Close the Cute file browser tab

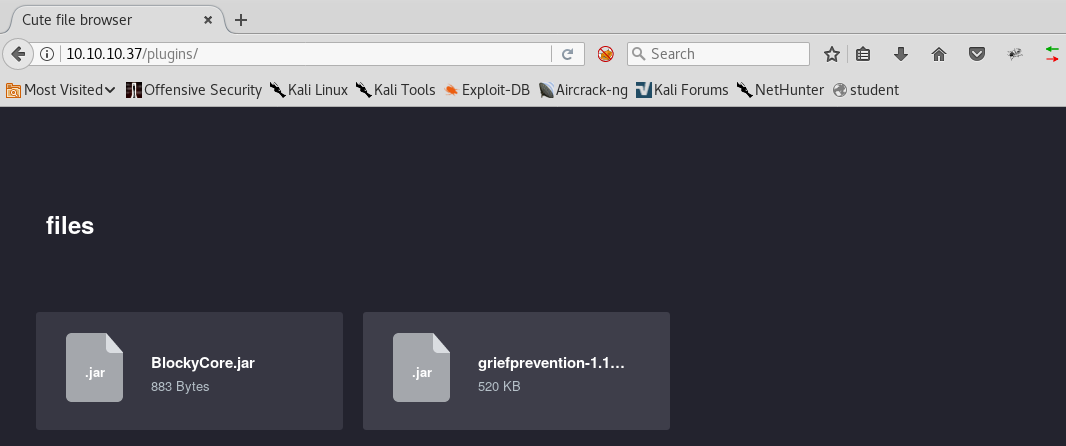coord(210,20)
